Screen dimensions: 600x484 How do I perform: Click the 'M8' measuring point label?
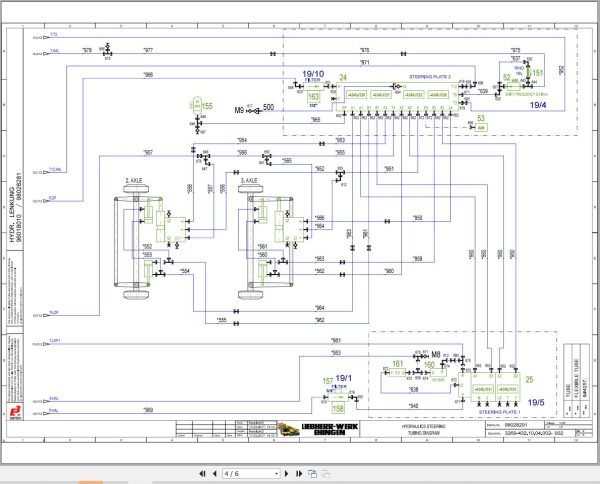(436, 355)
